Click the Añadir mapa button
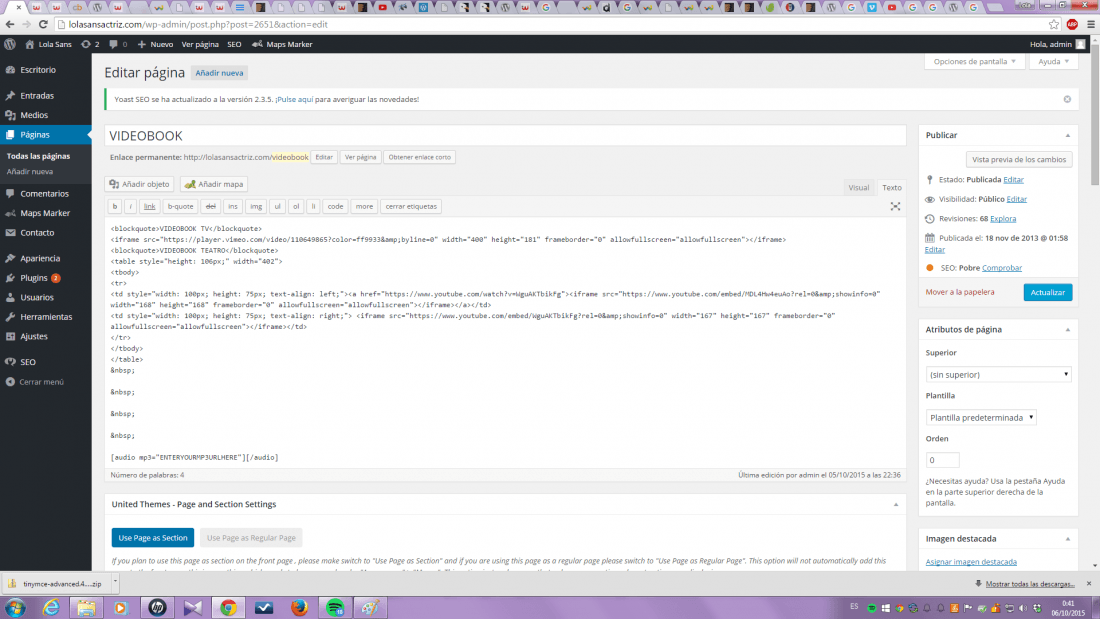This screenshot has height=619, width=1100. tap(214, 185)
